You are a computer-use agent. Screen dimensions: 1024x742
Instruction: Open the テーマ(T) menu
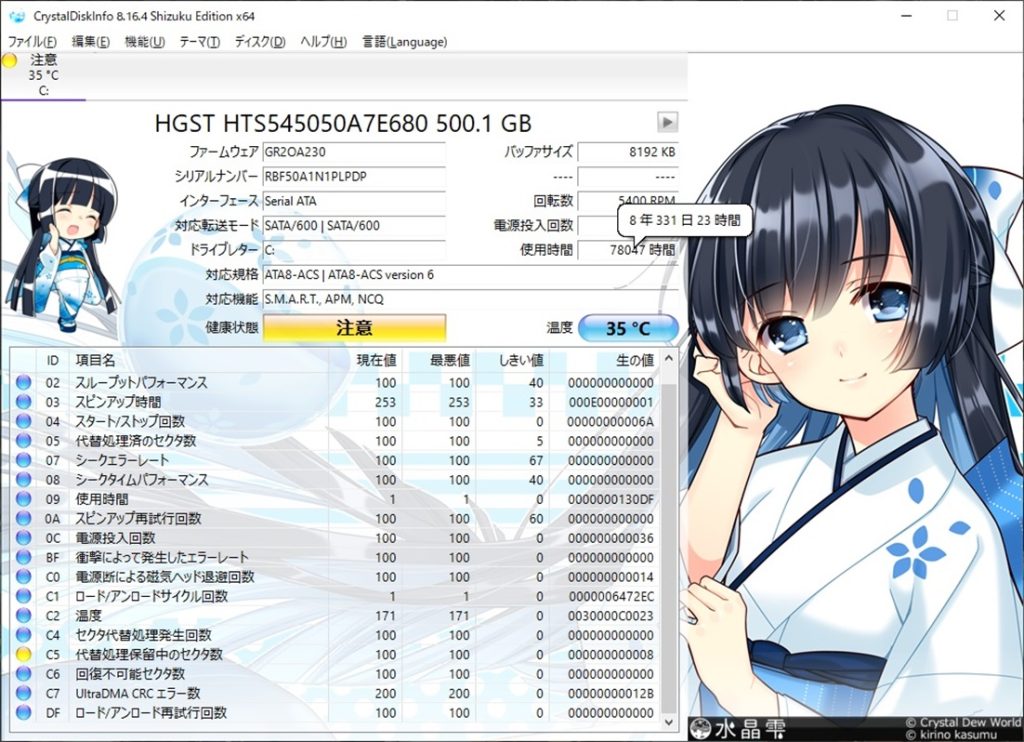pyautogui.click(x=199, y=42)
